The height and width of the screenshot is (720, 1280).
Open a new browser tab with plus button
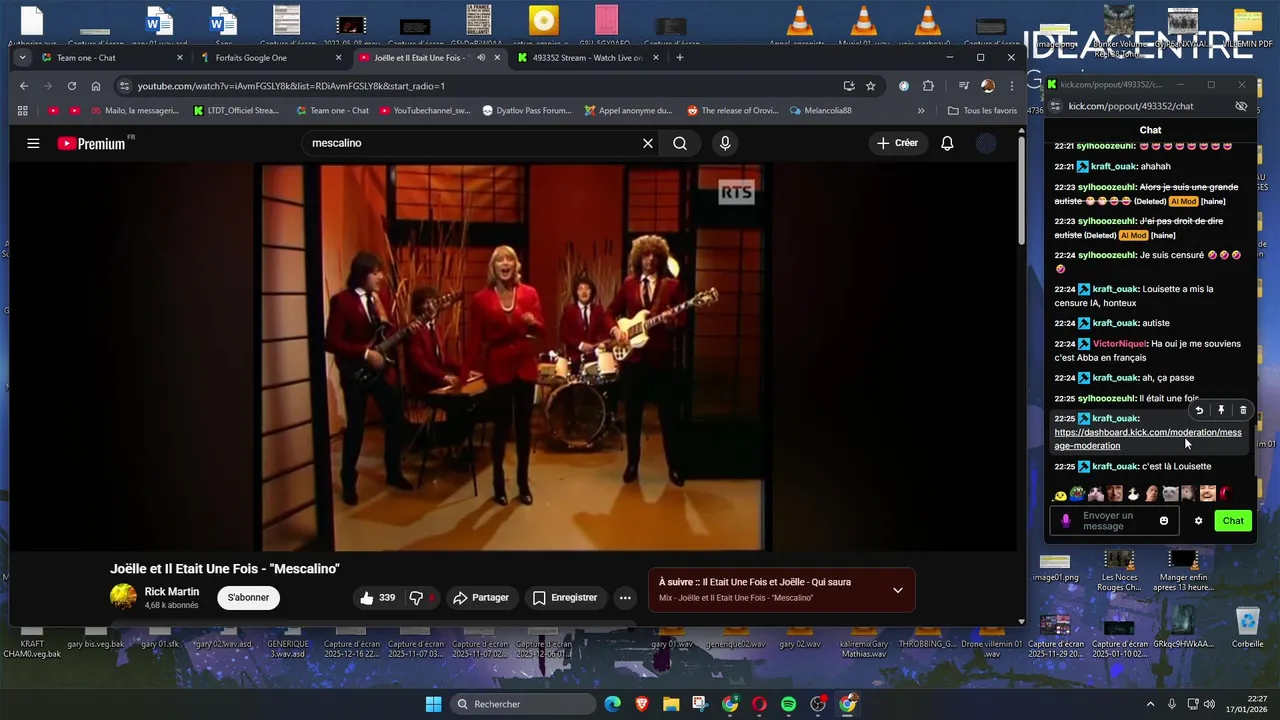pyautogui.click(x=680, y=58)
